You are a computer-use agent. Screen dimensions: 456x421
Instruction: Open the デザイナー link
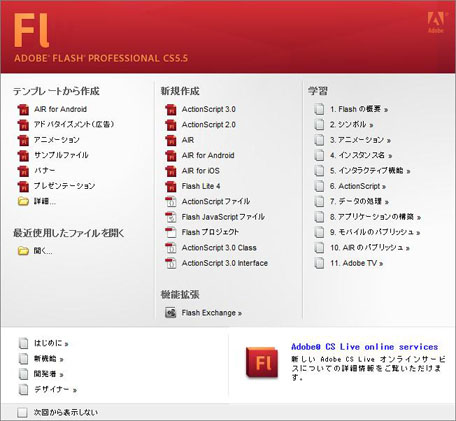(x=55, y=389)
